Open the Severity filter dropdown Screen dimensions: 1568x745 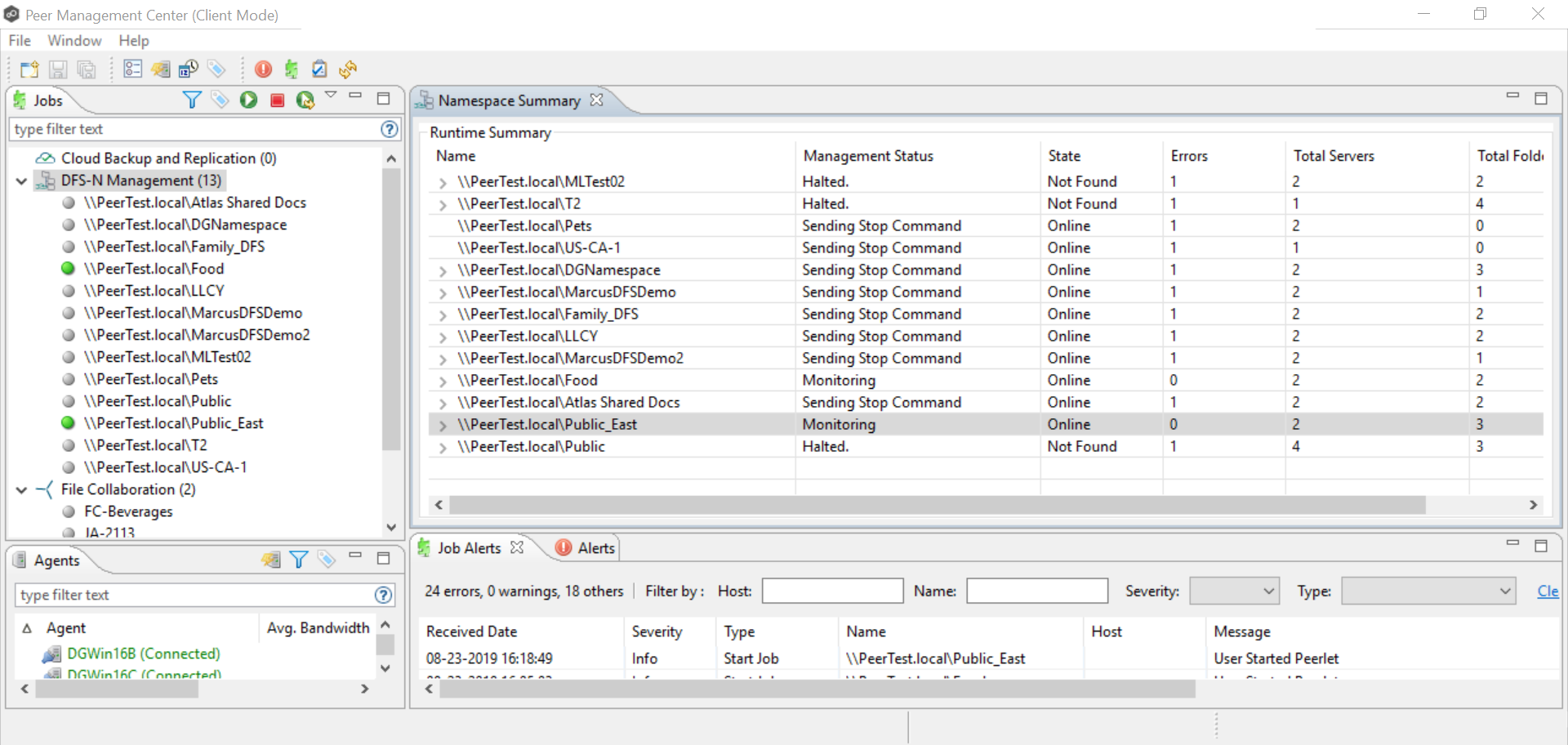tap(1234, 591)
